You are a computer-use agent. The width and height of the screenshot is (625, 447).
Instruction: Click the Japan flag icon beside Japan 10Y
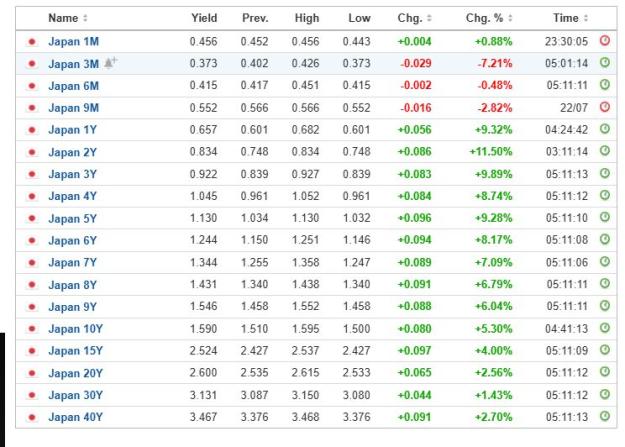click(x=32, y=329)
